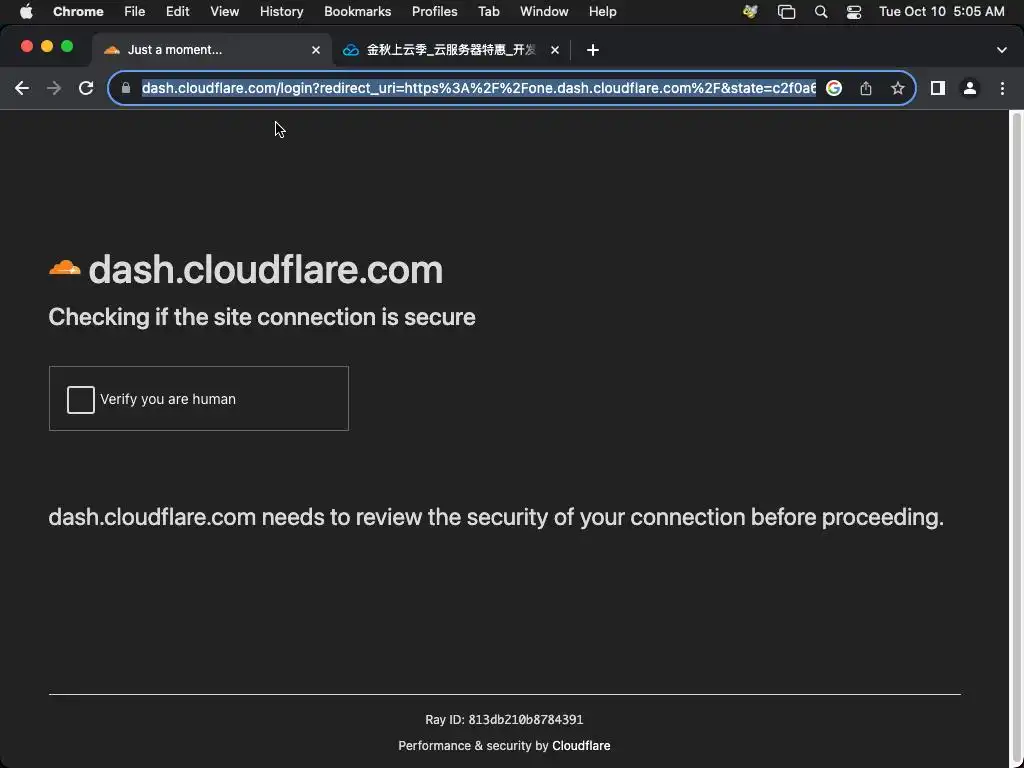The image size is (1024, 768).
Task: Close the Just a moment tab
Action: point(316,50)
